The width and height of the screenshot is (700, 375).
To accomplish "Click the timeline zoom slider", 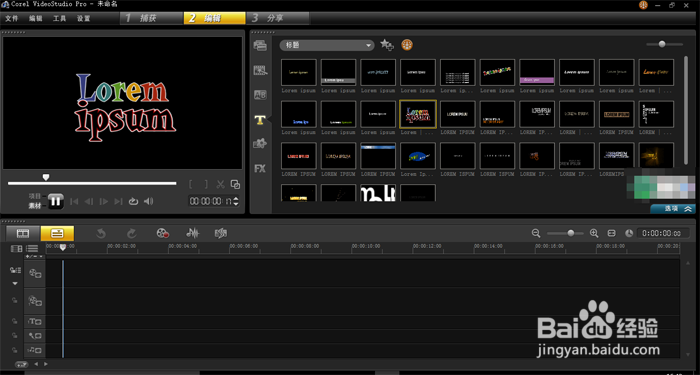I will 571,233.
